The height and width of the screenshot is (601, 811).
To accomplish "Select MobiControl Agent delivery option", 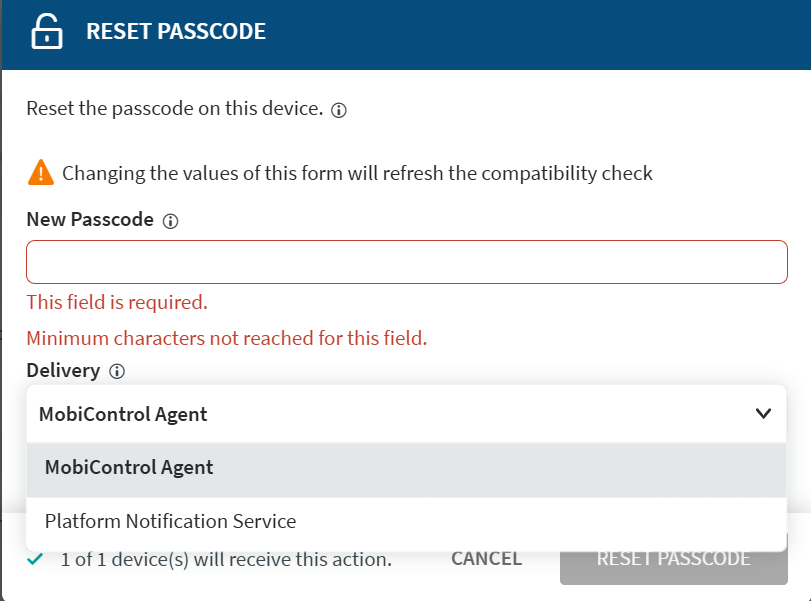I will pos(129,468).
